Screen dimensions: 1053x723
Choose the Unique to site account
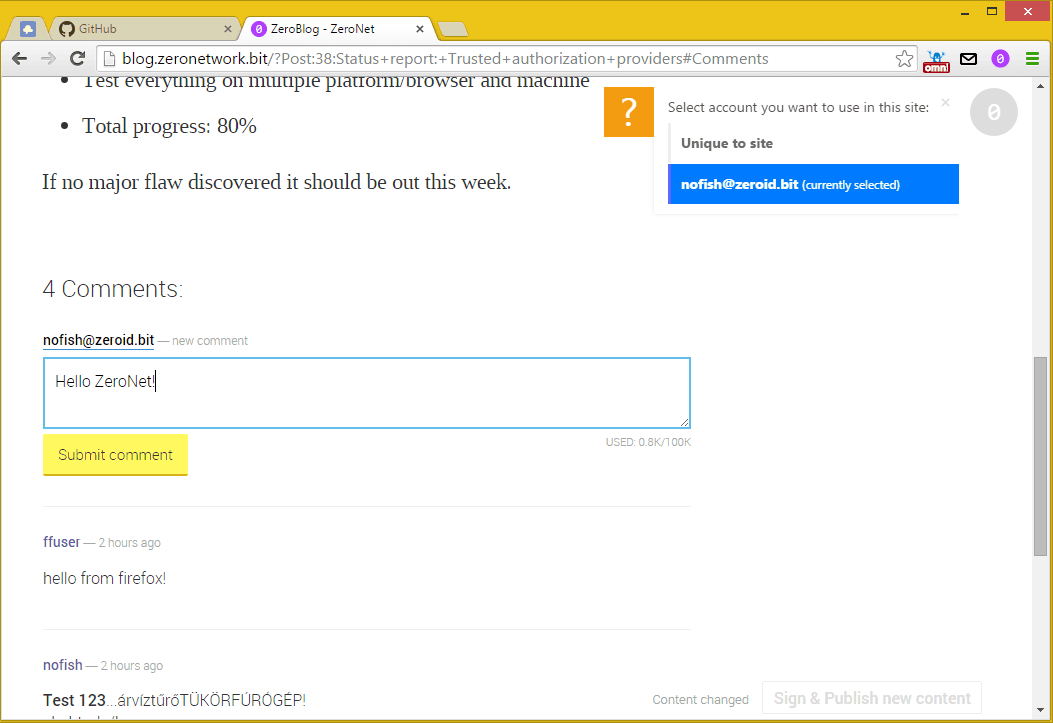(x=813, y=143)
